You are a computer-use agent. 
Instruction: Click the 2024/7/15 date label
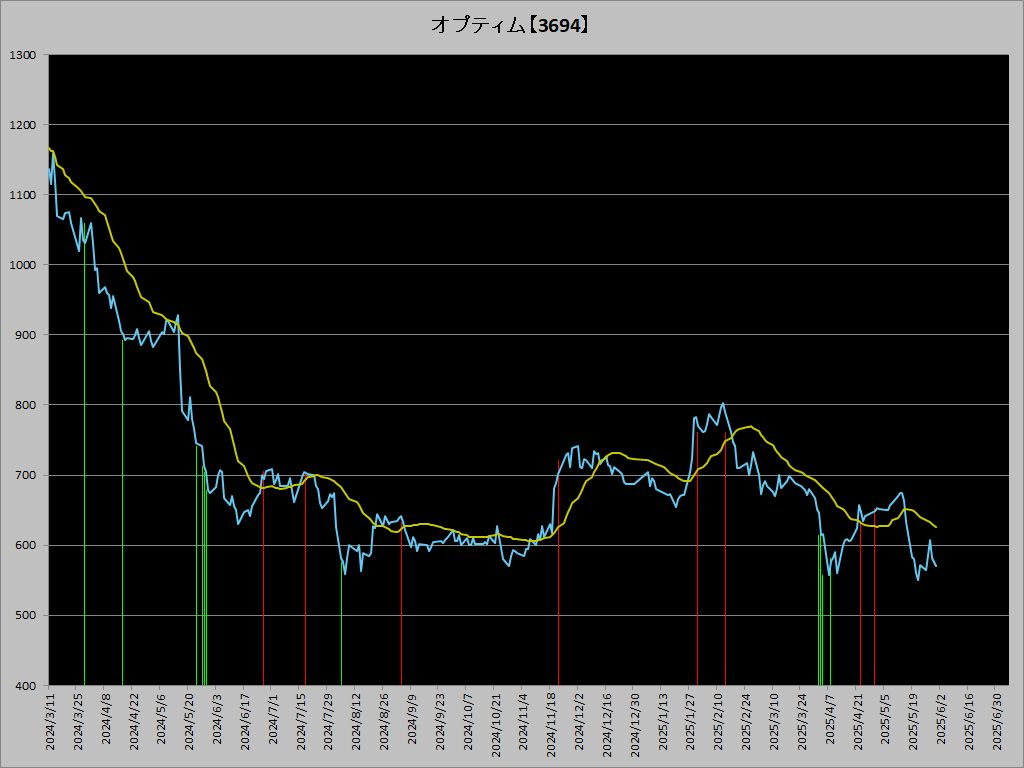click(301, 720)
